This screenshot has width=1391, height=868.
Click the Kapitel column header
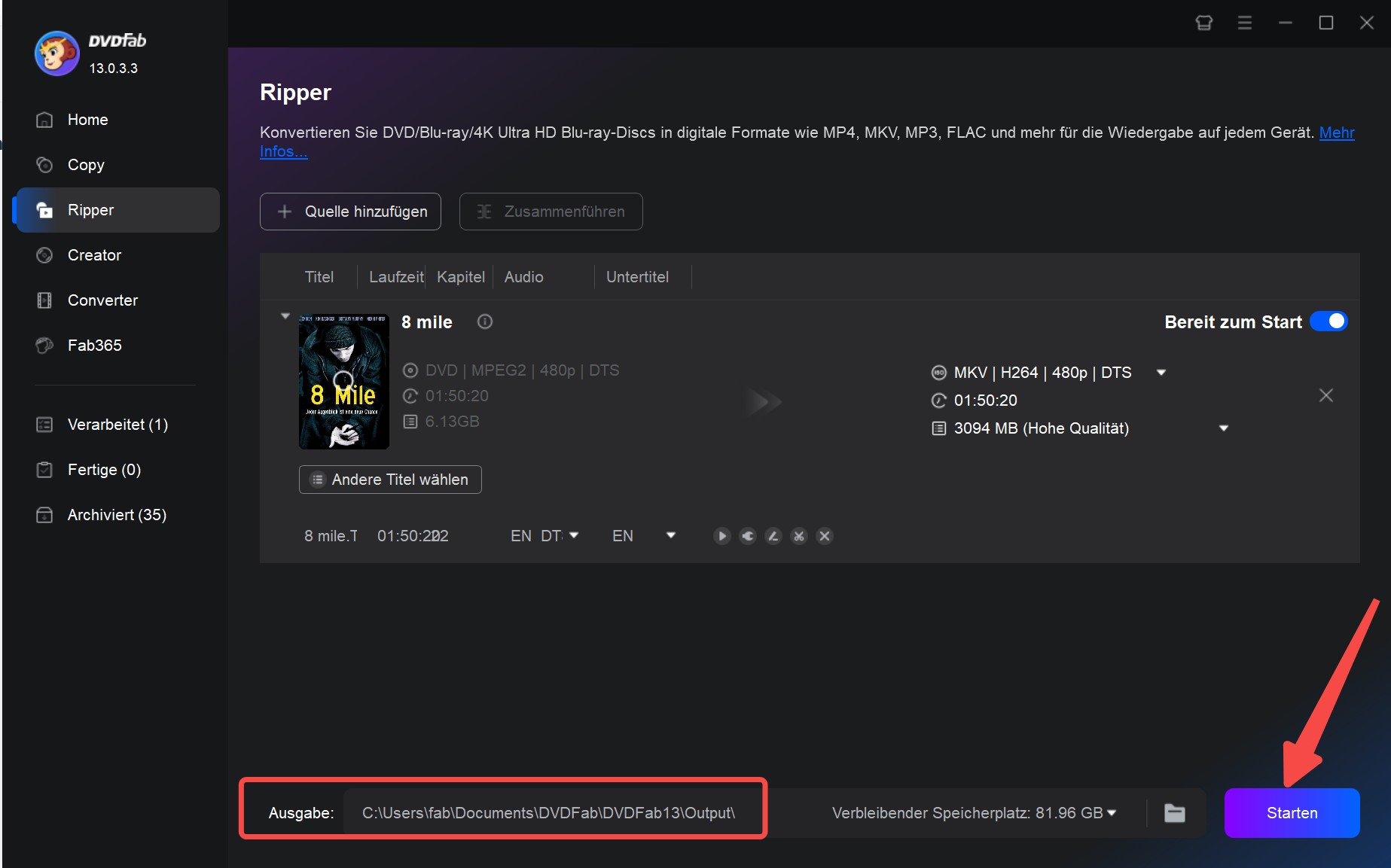461,277
